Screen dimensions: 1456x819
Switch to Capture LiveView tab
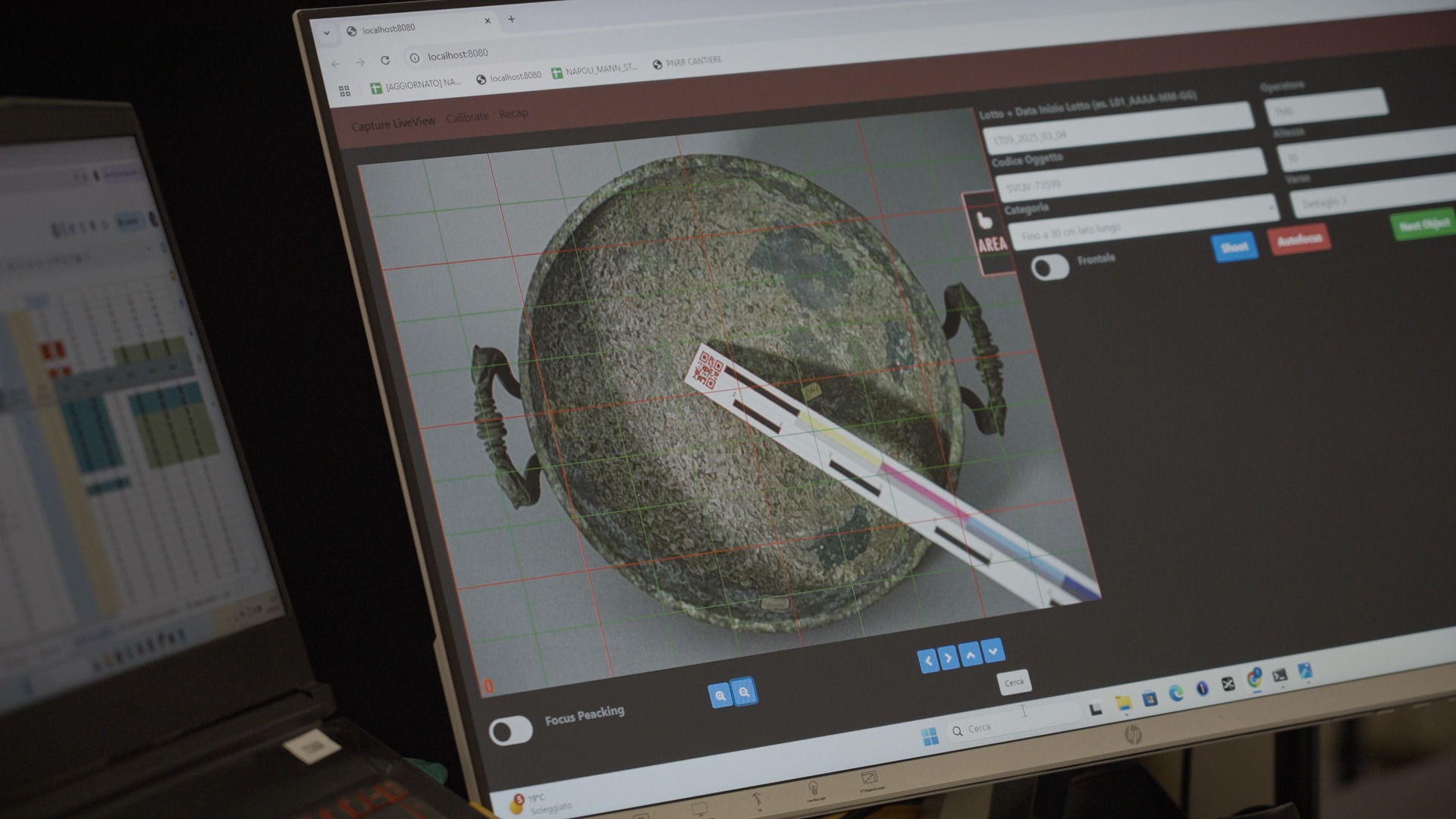(x=393, y=123)
